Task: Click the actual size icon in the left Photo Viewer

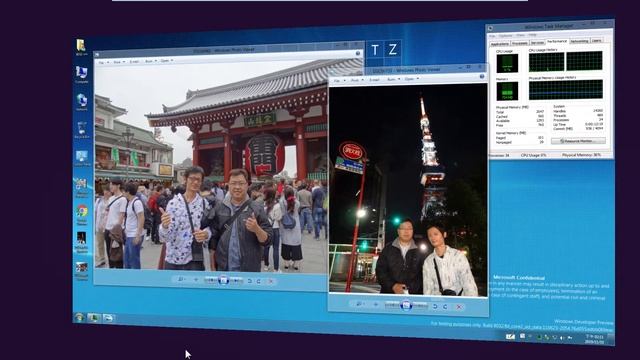Action: 196,280
